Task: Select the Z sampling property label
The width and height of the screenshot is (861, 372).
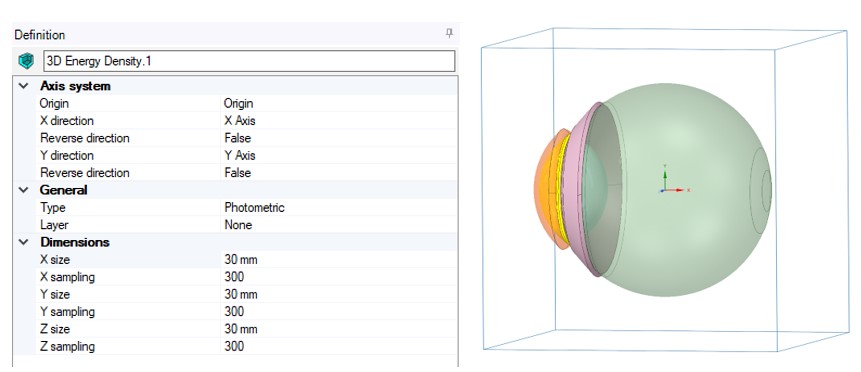Action: 67,347
